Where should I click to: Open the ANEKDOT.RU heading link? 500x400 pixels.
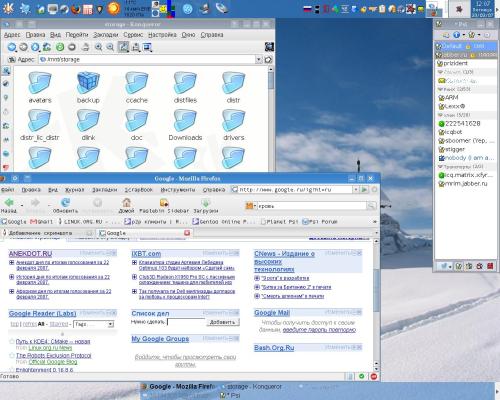[30, 254]
